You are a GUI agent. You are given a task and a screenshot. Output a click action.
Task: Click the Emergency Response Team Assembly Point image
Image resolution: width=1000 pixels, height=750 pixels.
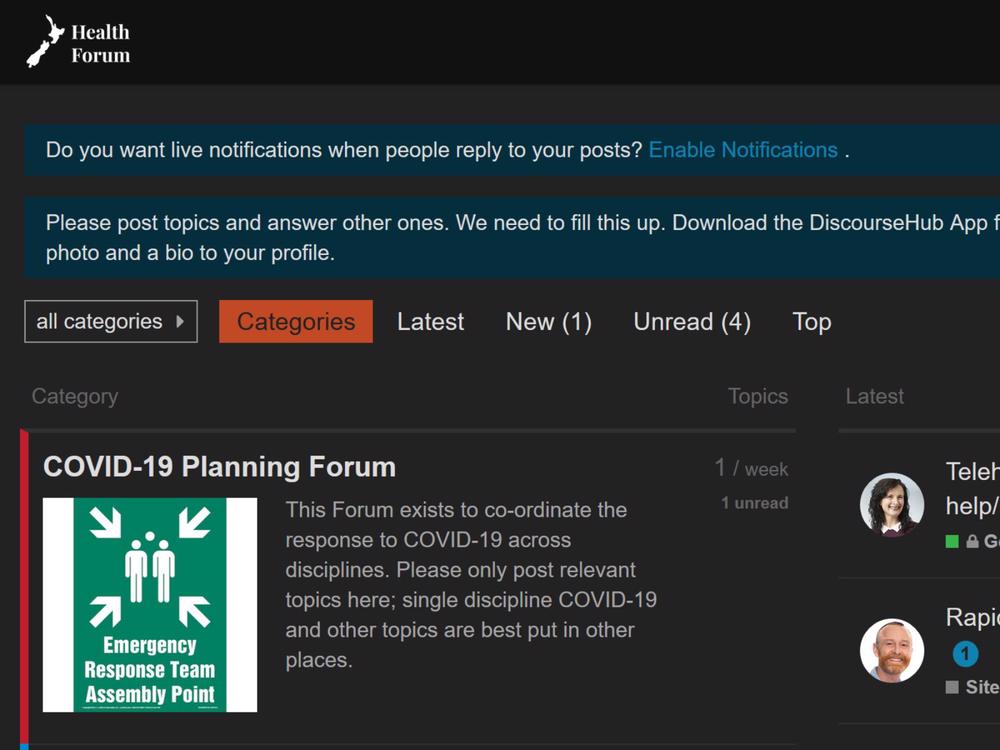[x=150, y=604]
